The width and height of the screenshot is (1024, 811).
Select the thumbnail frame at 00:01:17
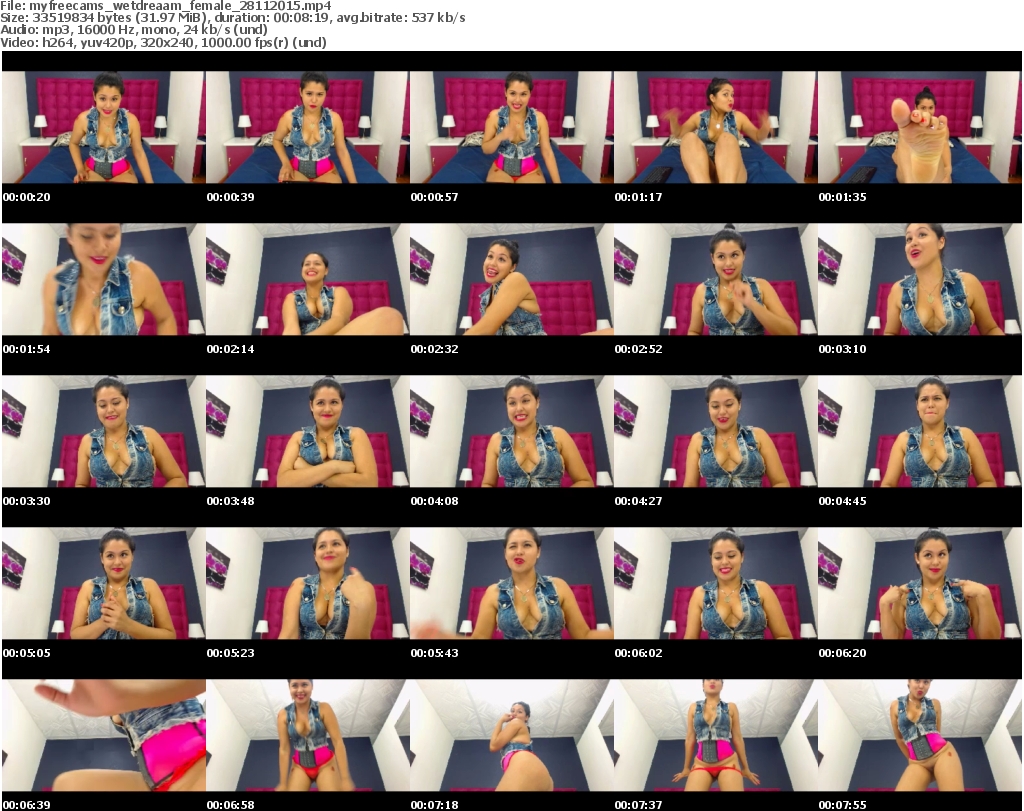click(716, 127)
